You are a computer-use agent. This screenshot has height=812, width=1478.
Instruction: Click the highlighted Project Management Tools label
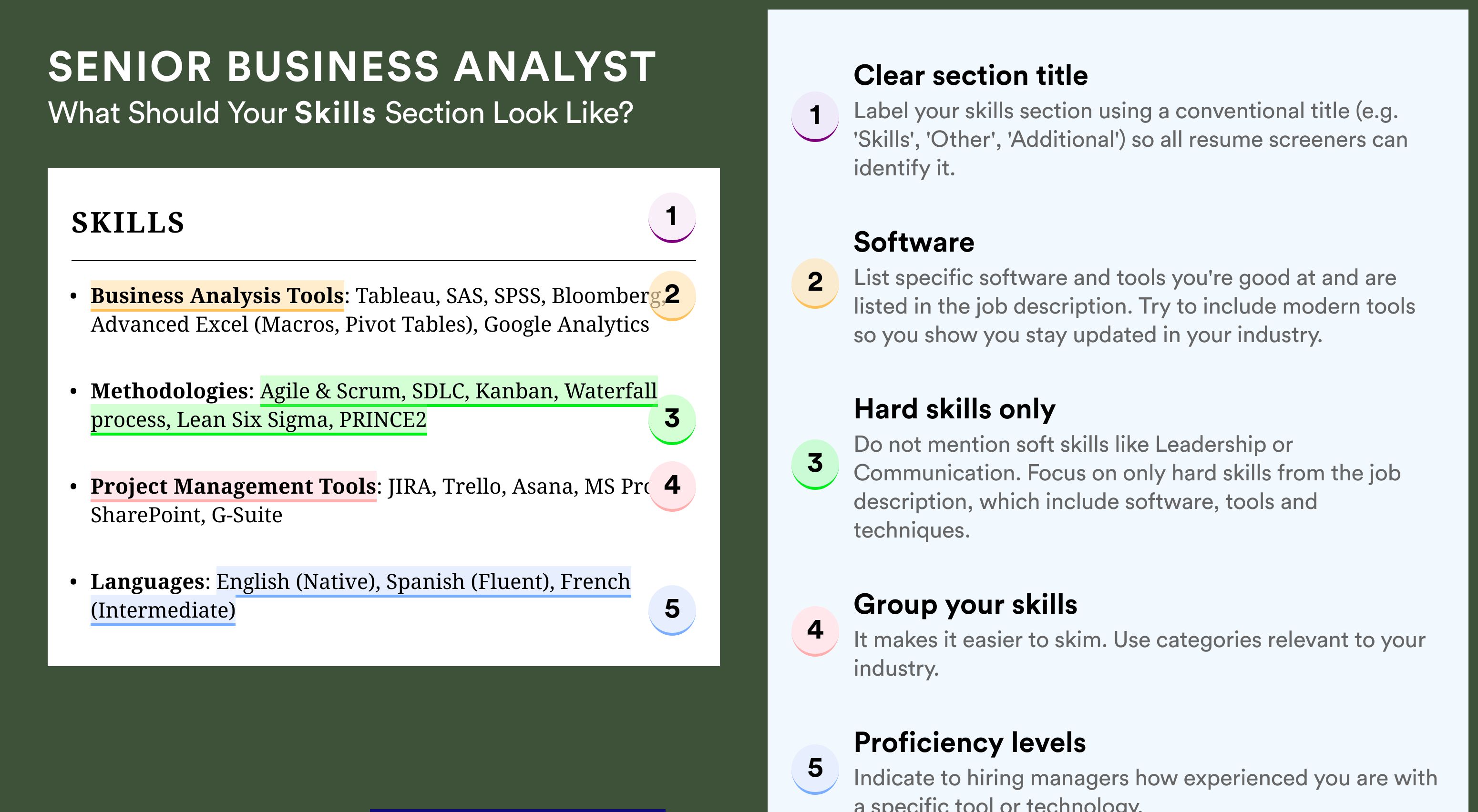[233, 486]
